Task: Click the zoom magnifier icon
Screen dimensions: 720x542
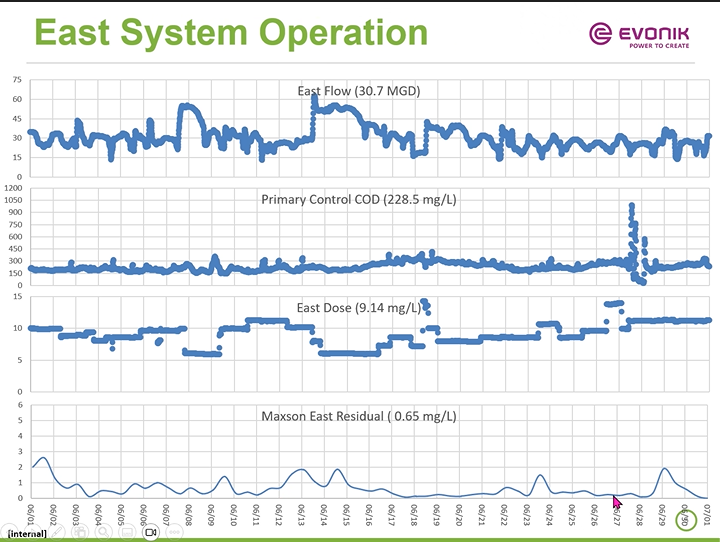Action: click(104, 533)
